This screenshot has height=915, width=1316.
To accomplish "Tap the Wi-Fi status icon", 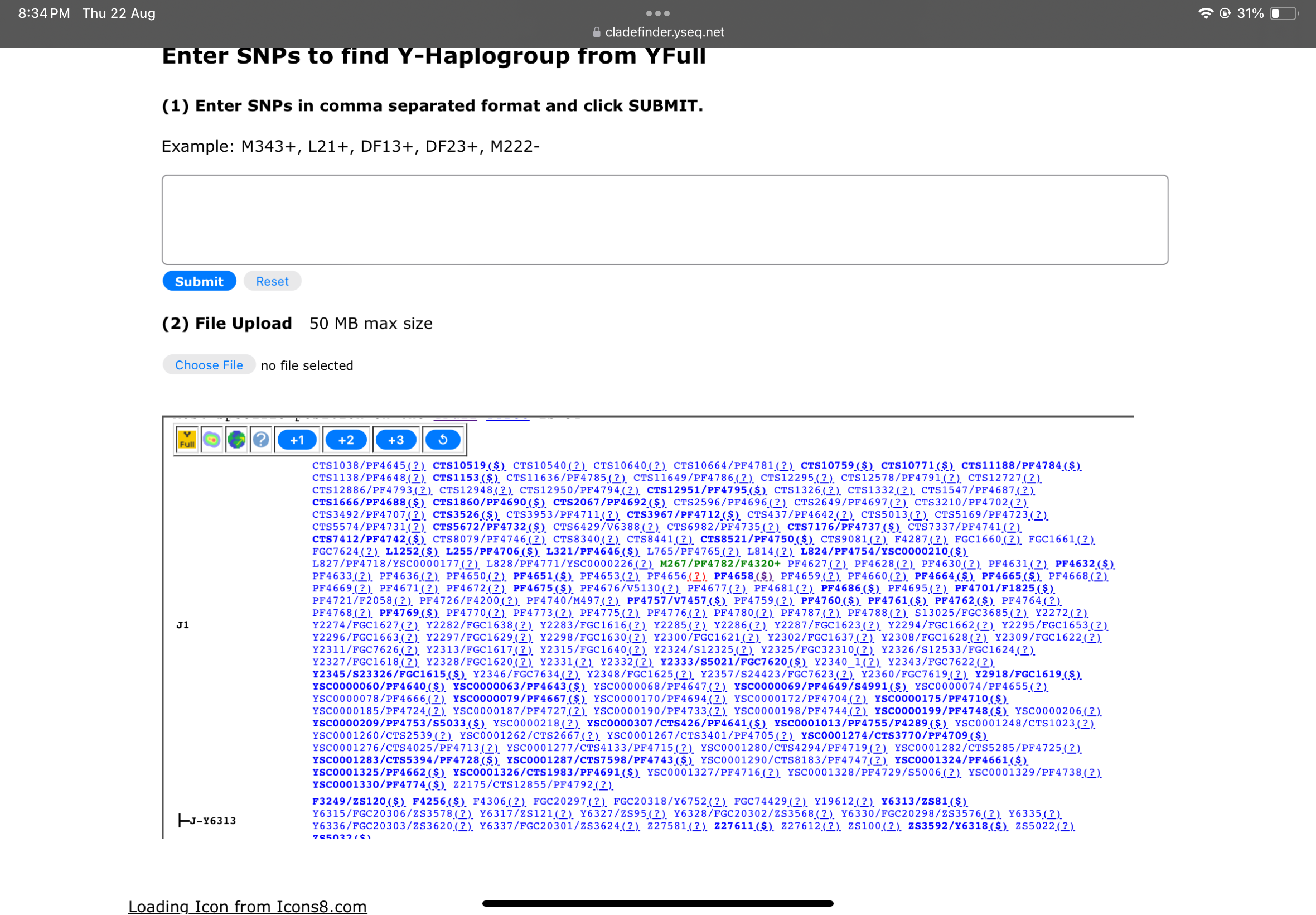I will [x=1206, y=13].
